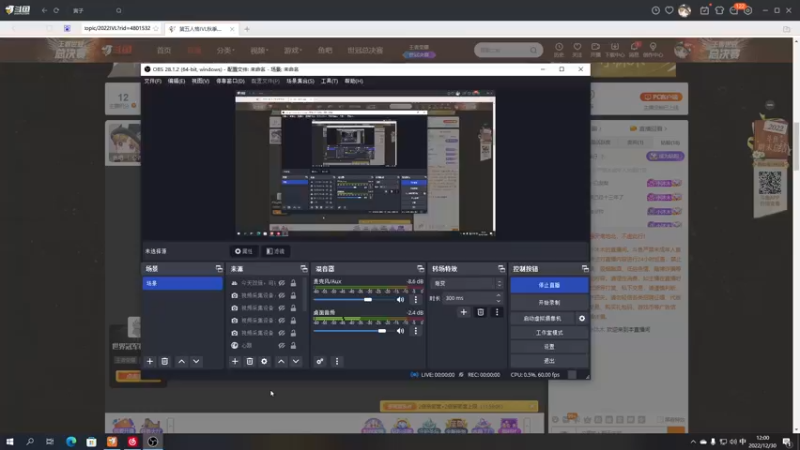
Task: Float the 转场特效 dock panel
Action: 501,268
